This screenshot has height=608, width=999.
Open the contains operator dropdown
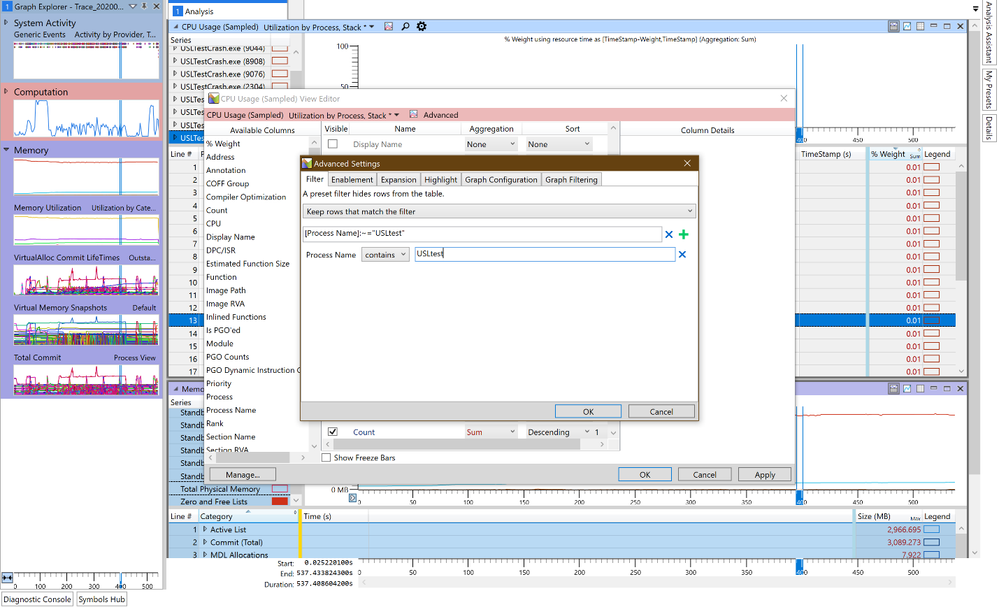[385, 255]
